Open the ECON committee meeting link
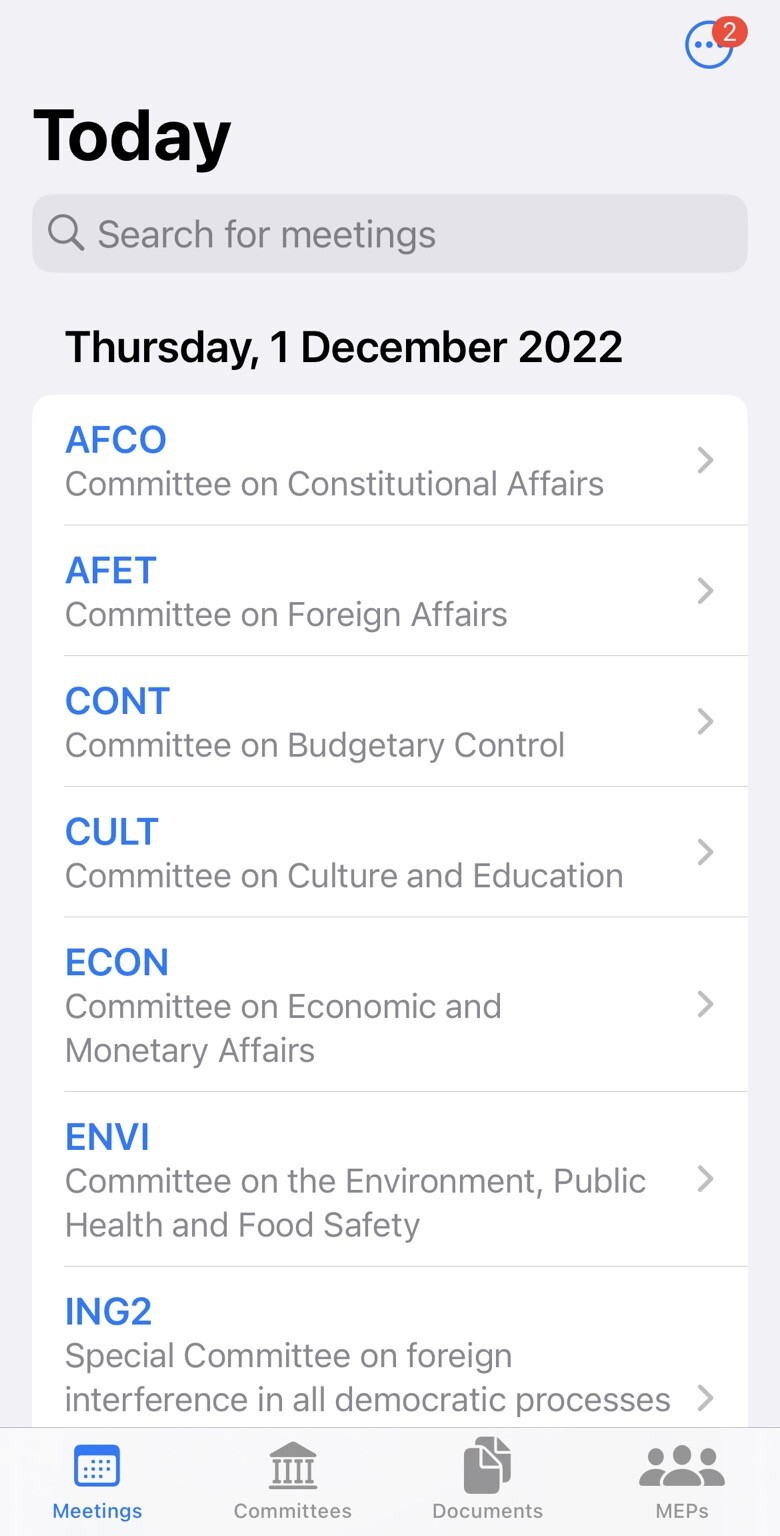Image resolution: width=780 pixels, height=1536 pixels. [x=117, y=962]
